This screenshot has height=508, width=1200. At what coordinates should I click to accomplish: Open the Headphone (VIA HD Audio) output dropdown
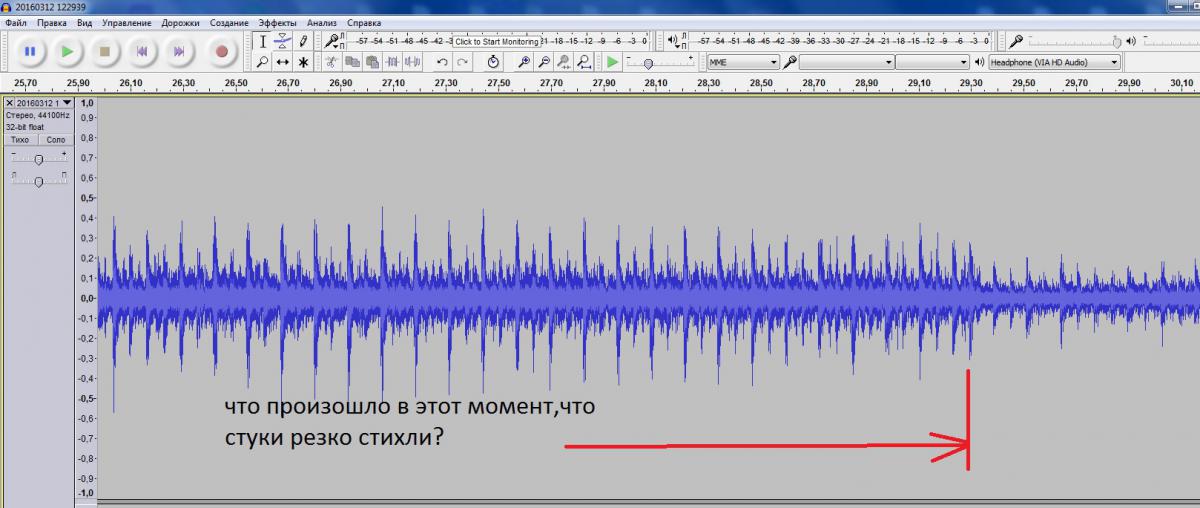[x=1054, y=62]
